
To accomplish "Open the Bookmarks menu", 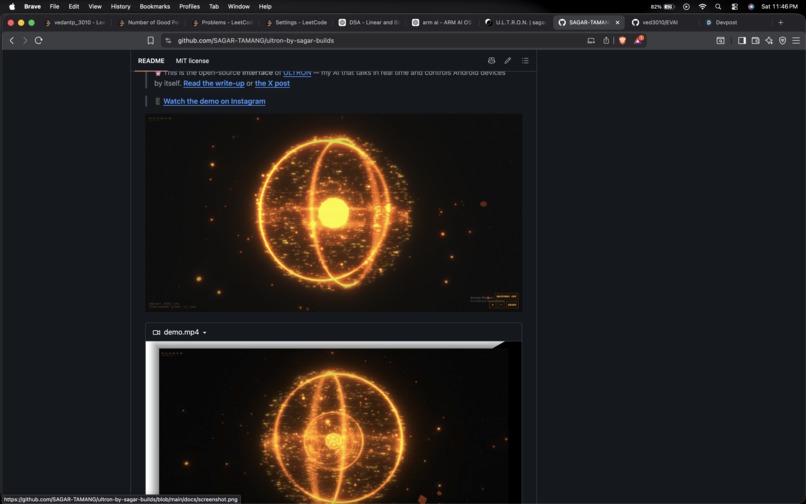I will tap(155, 7).
